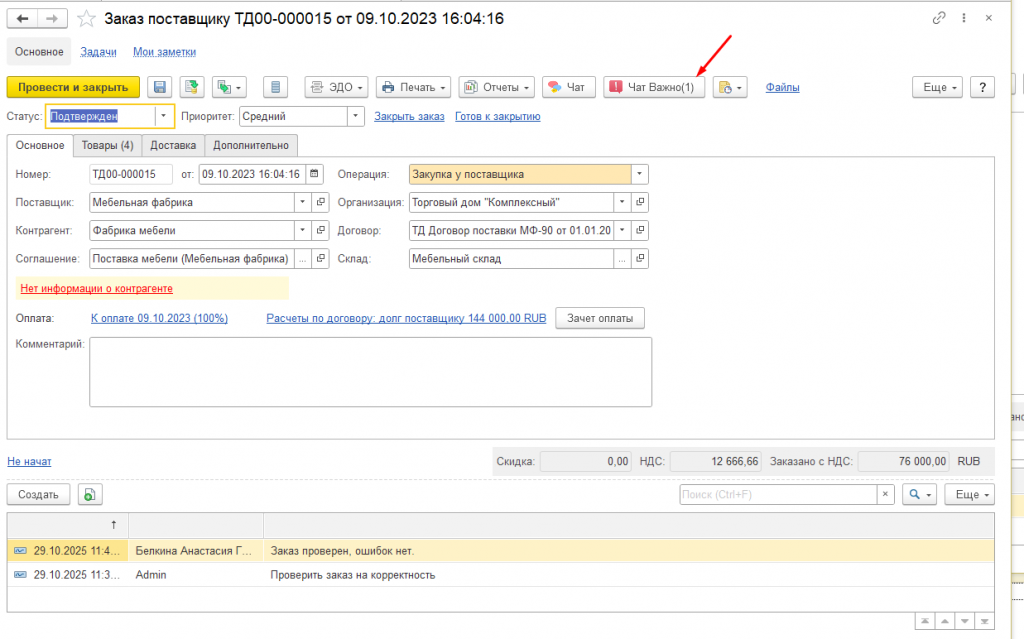Screen dimensions: 1024x639
Task: Open document movements report icon
Action: coord(276,87)
